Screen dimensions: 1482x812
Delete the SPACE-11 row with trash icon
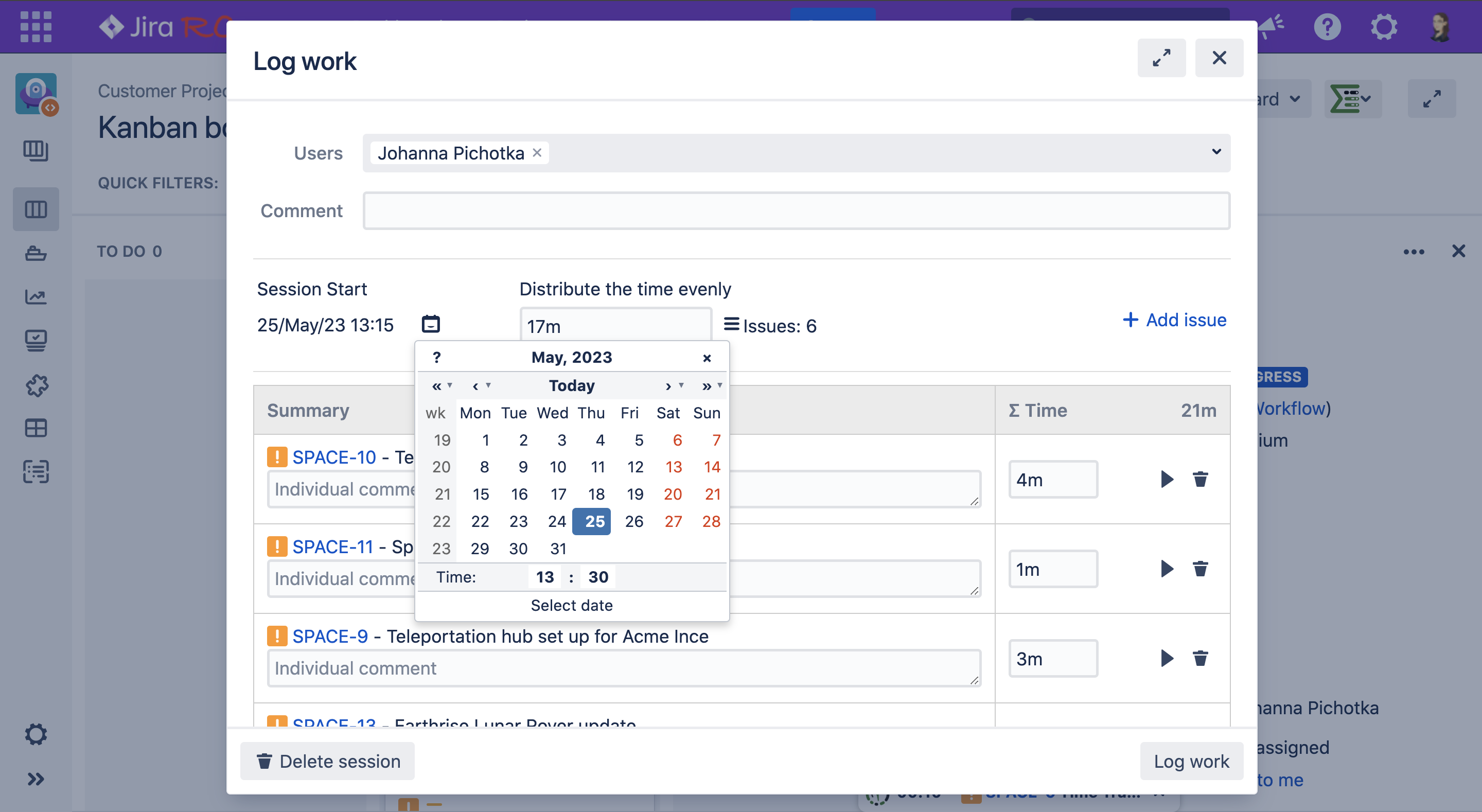[1199, 569]
